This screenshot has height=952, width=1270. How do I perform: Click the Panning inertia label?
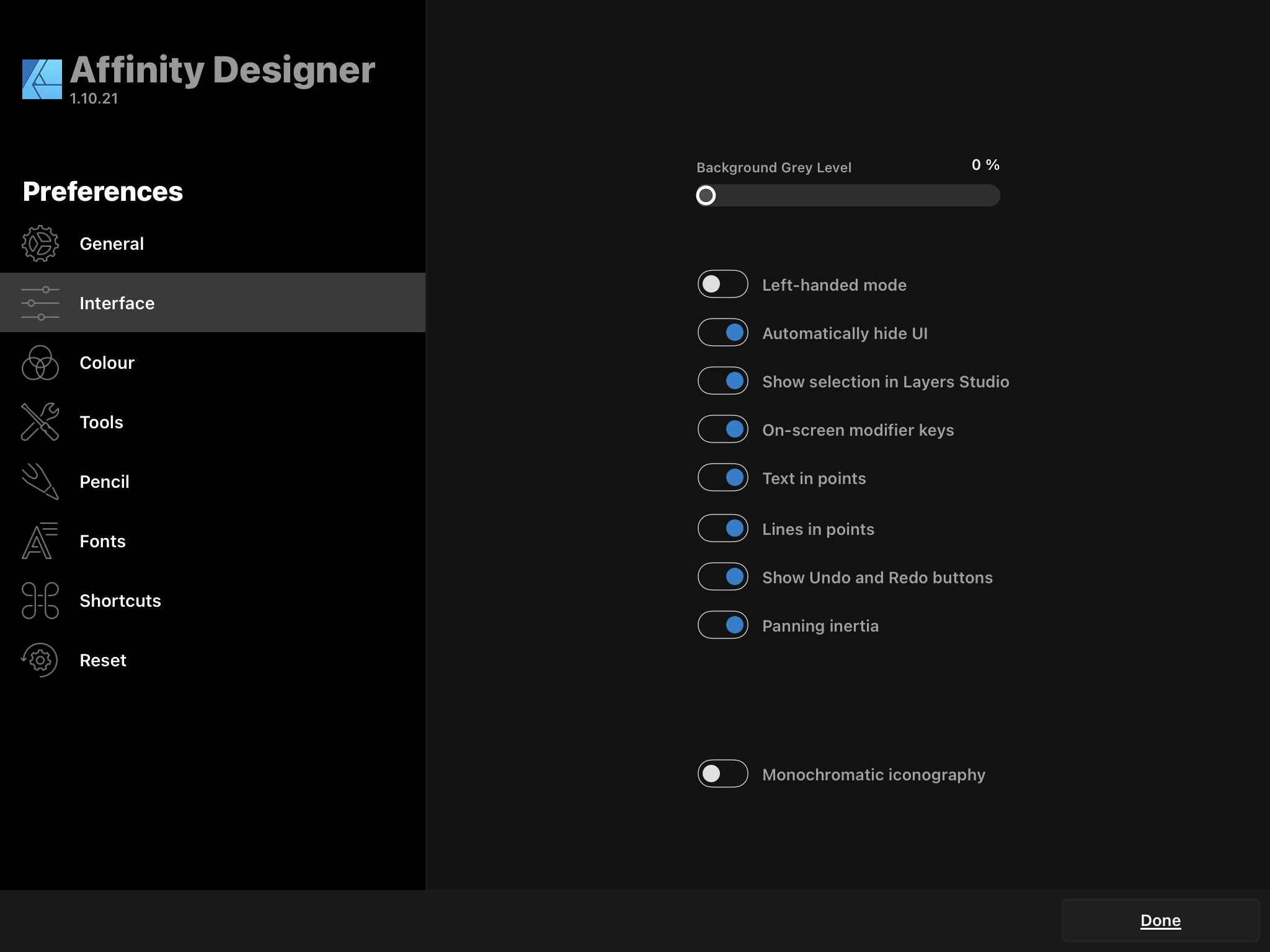[x=820, y=626]
